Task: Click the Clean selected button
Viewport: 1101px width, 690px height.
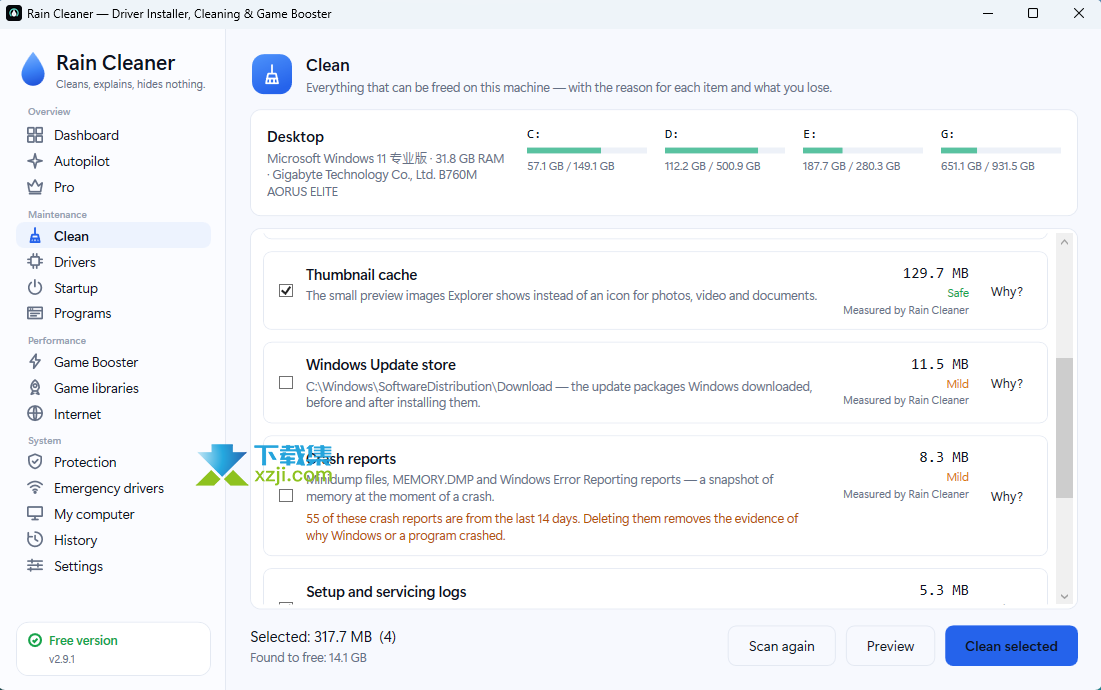Action: click(1011, 646)
